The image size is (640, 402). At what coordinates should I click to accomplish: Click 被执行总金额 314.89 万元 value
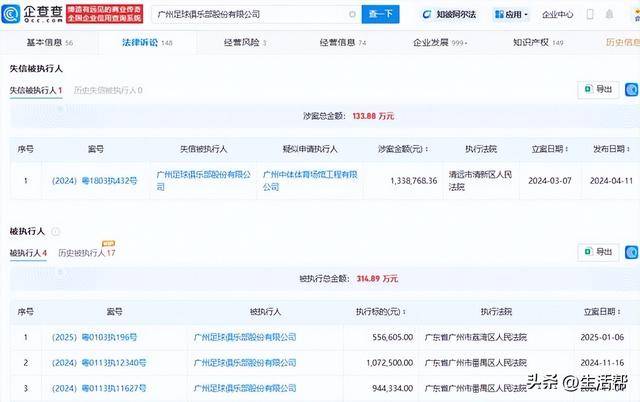pyautogui.click(x=377, y=279)
